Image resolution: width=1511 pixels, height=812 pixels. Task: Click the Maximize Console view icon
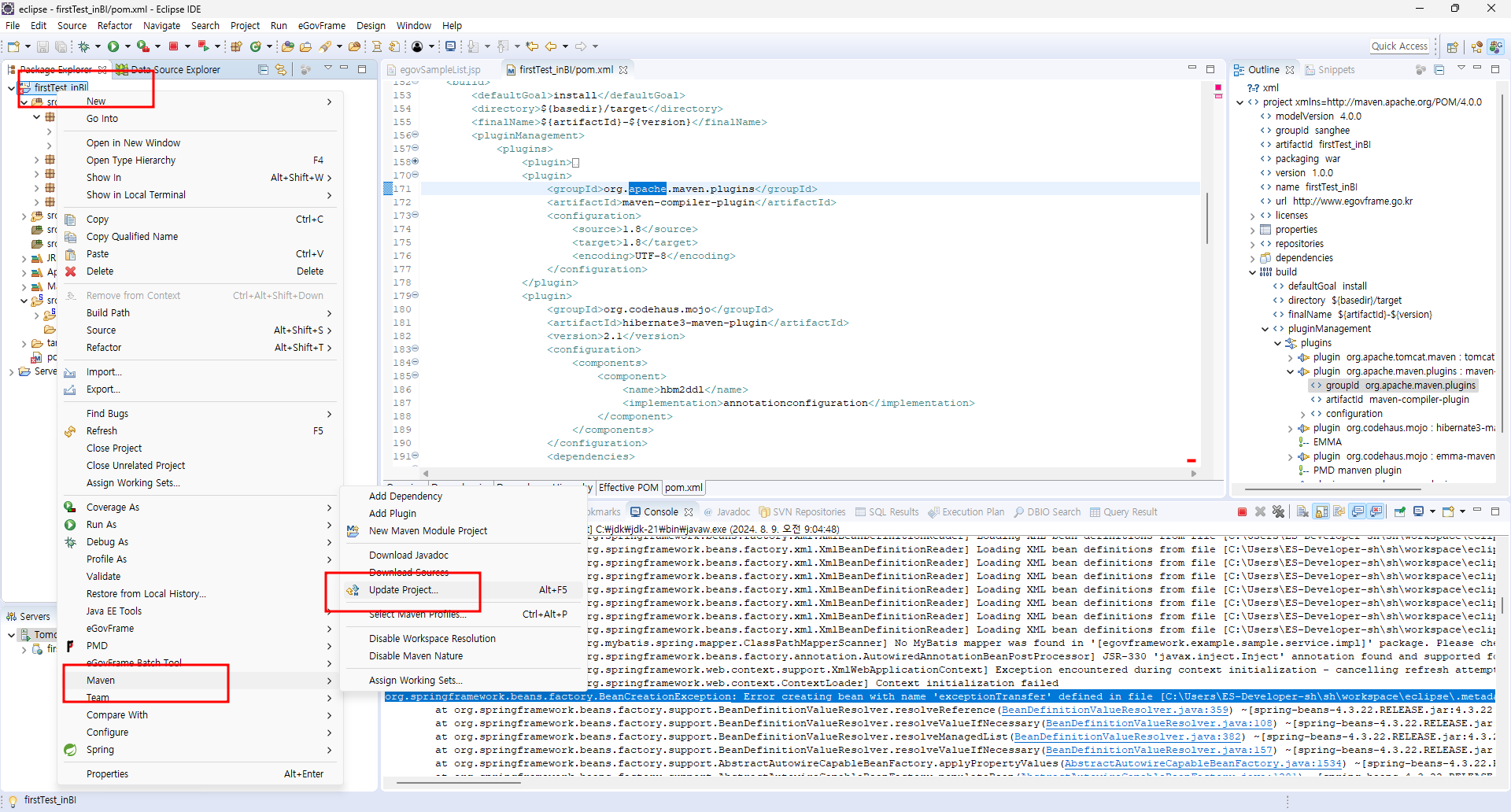1495,511
